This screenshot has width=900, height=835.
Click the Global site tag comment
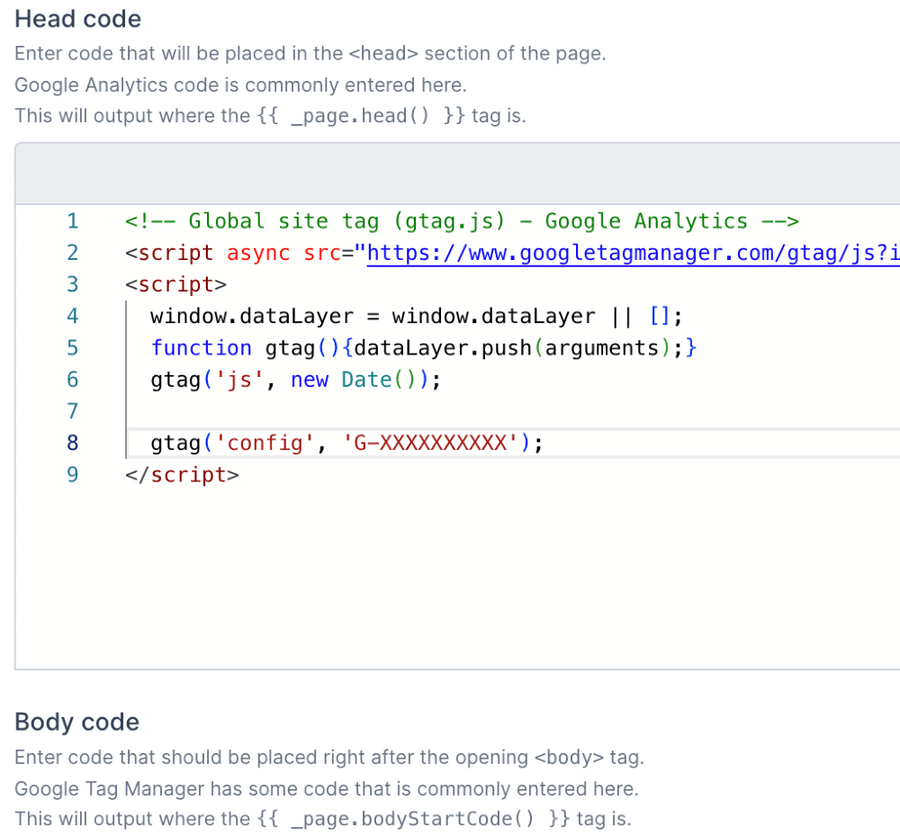pyautogui.click(x=460, y=221)
